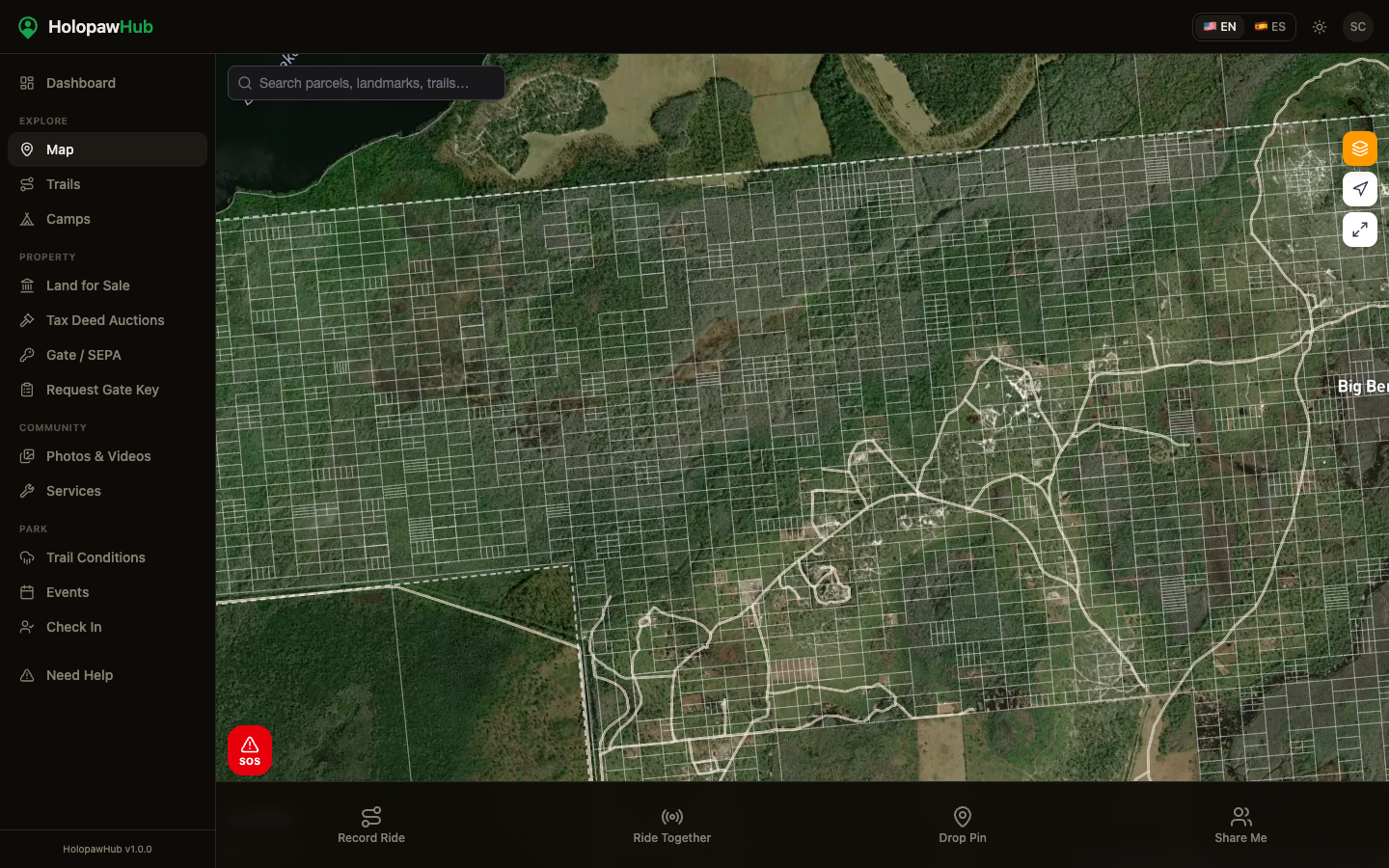Go to Trails in the sidebar
1389x868 pixels.
point(64,184)
